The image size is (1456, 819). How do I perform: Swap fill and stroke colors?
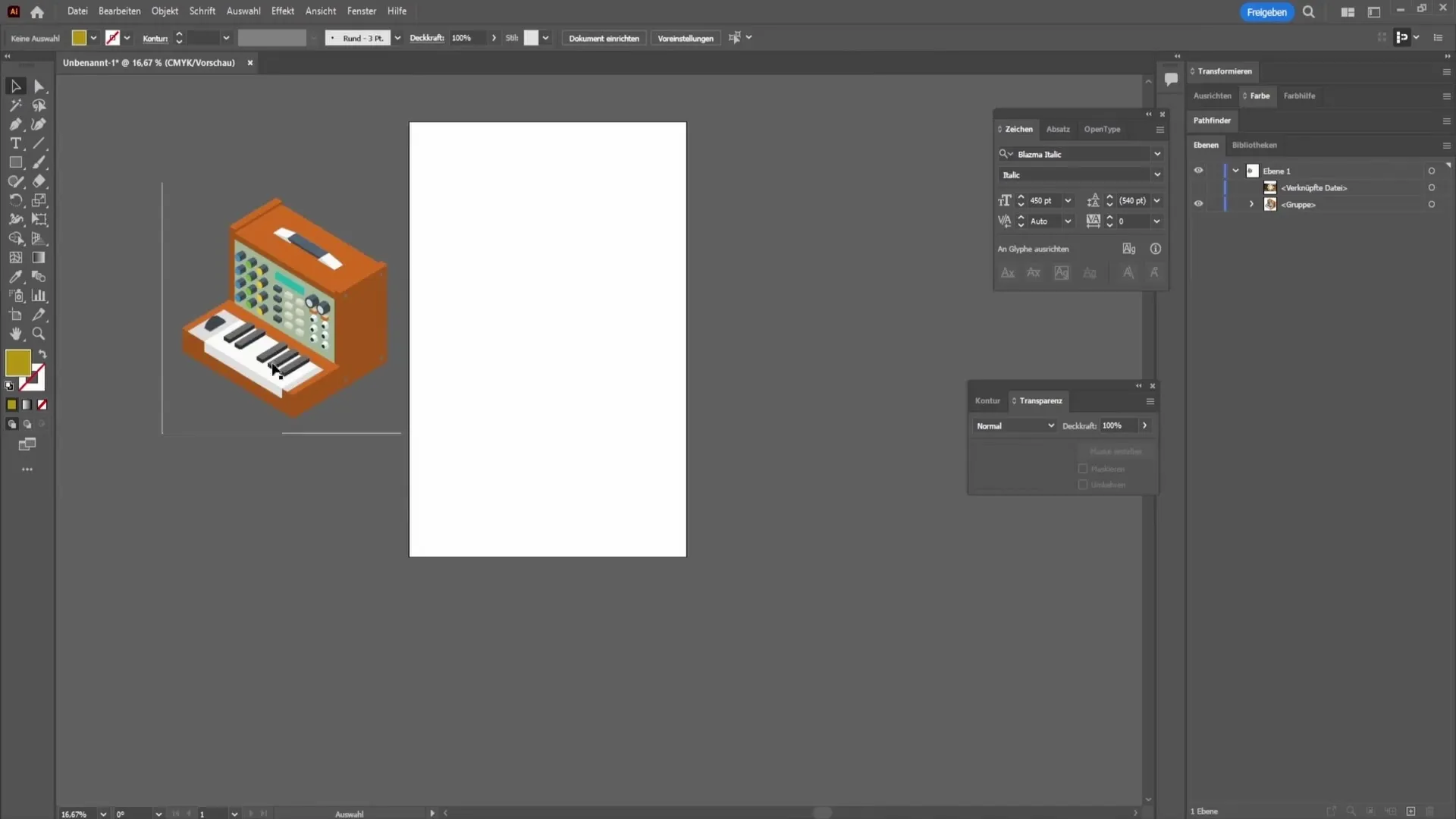point(42,354)
